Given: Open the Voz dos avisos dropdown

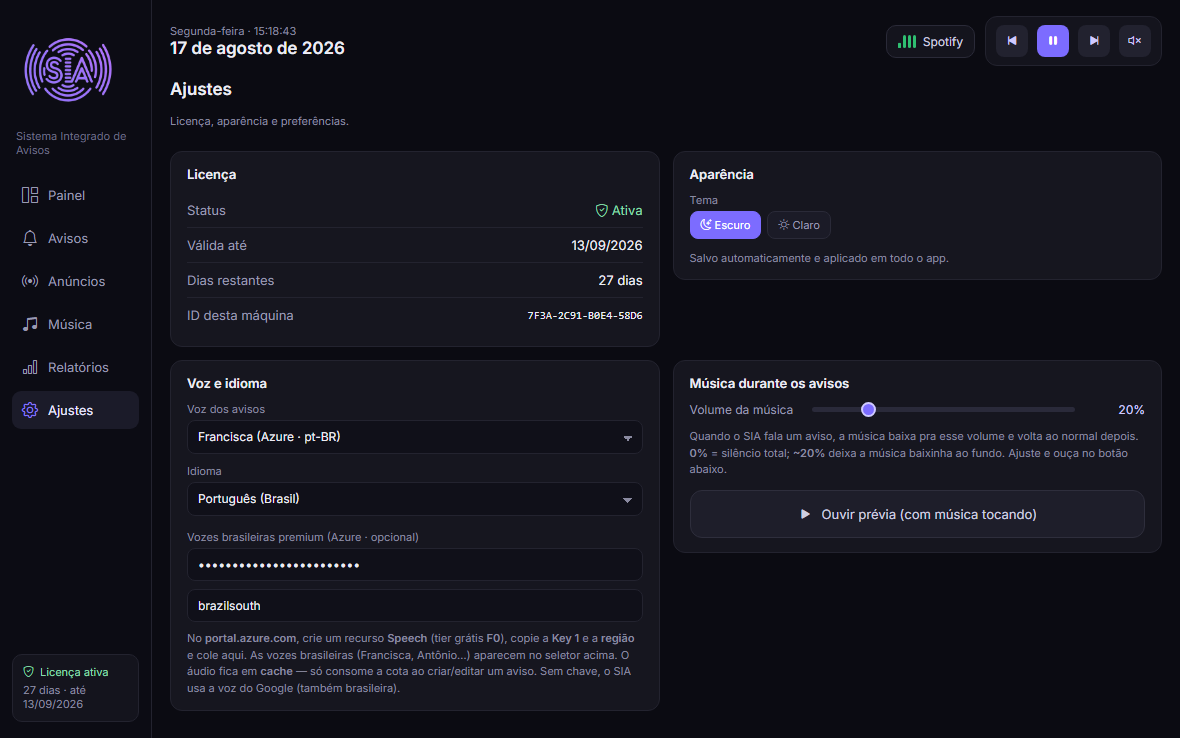Looking at the screenshot, I should click(x=415, y=437).
